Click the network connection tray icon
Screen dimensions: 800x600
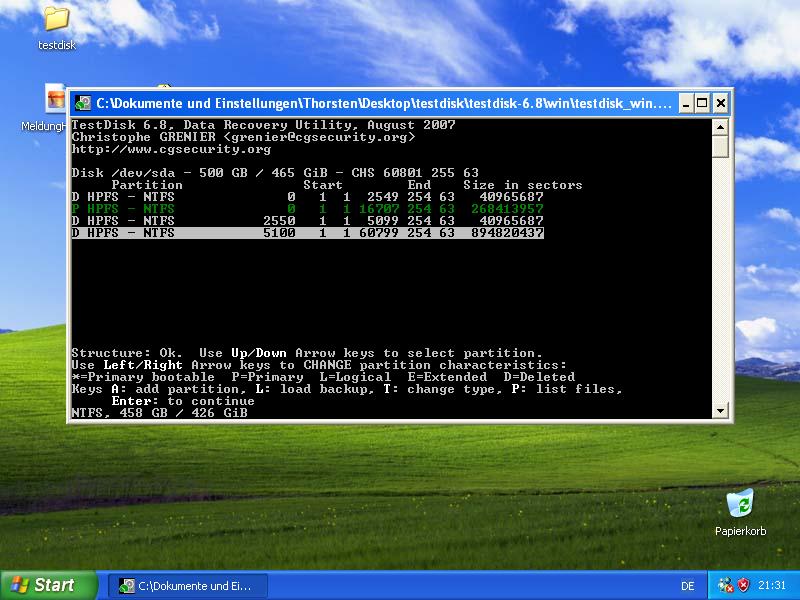point(725,585)
